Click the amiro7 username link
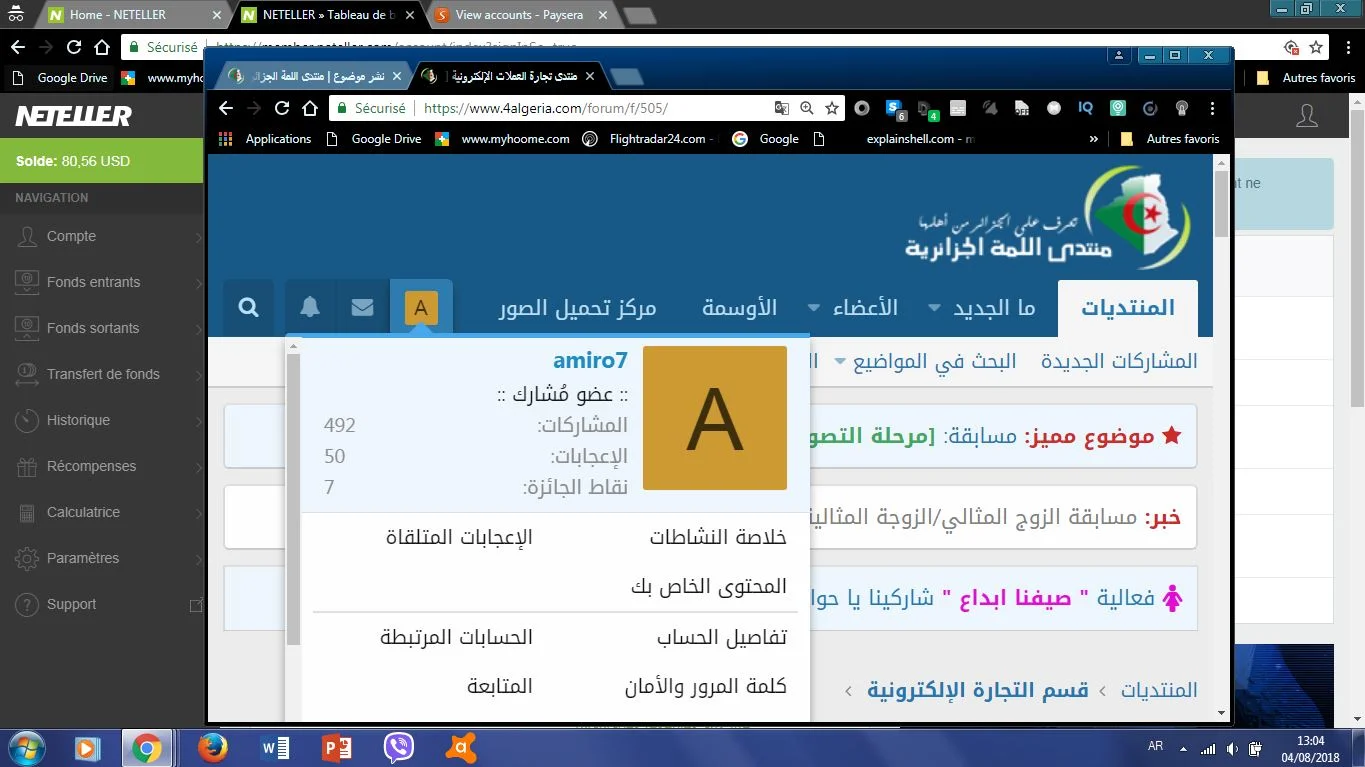 click(590, 361)
